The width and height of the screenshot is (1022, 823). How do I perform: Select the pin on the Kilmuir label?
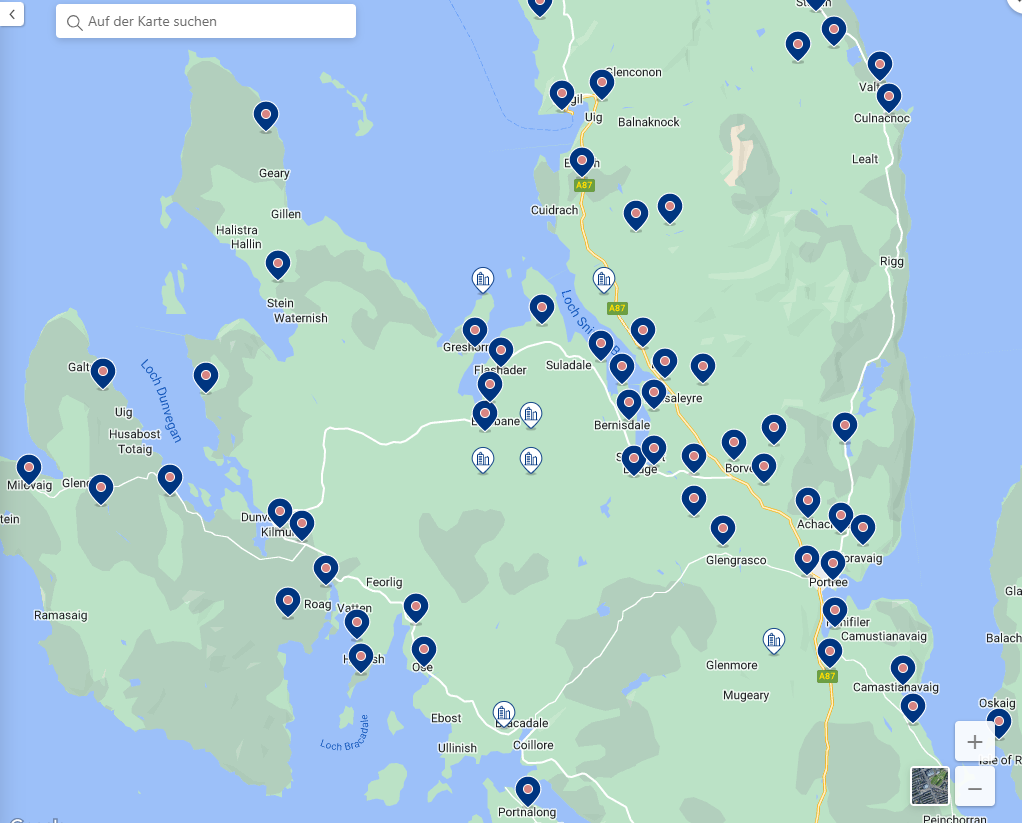point(302,526)
